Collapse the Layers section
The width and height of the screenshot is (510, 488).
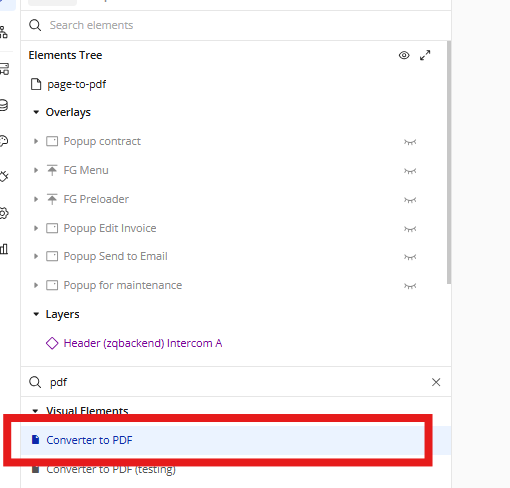(x=36, y=314)
